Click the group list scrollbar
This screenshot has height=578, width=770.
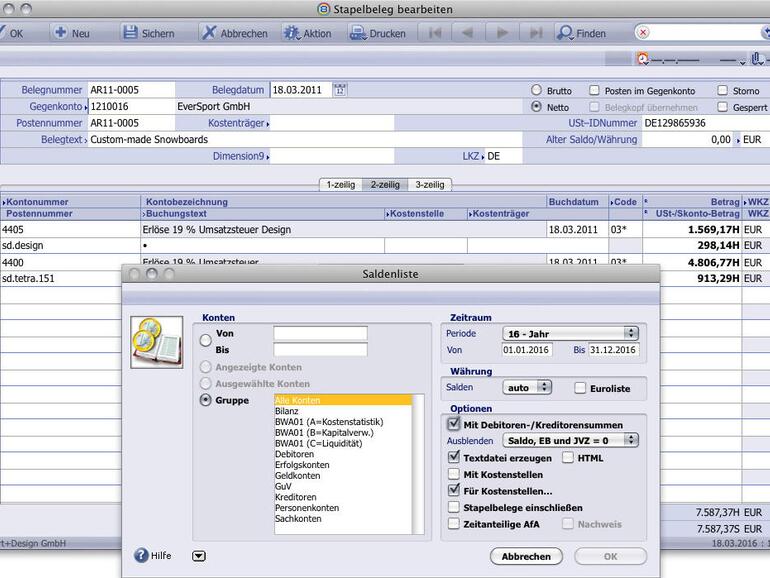pos(418,464)
